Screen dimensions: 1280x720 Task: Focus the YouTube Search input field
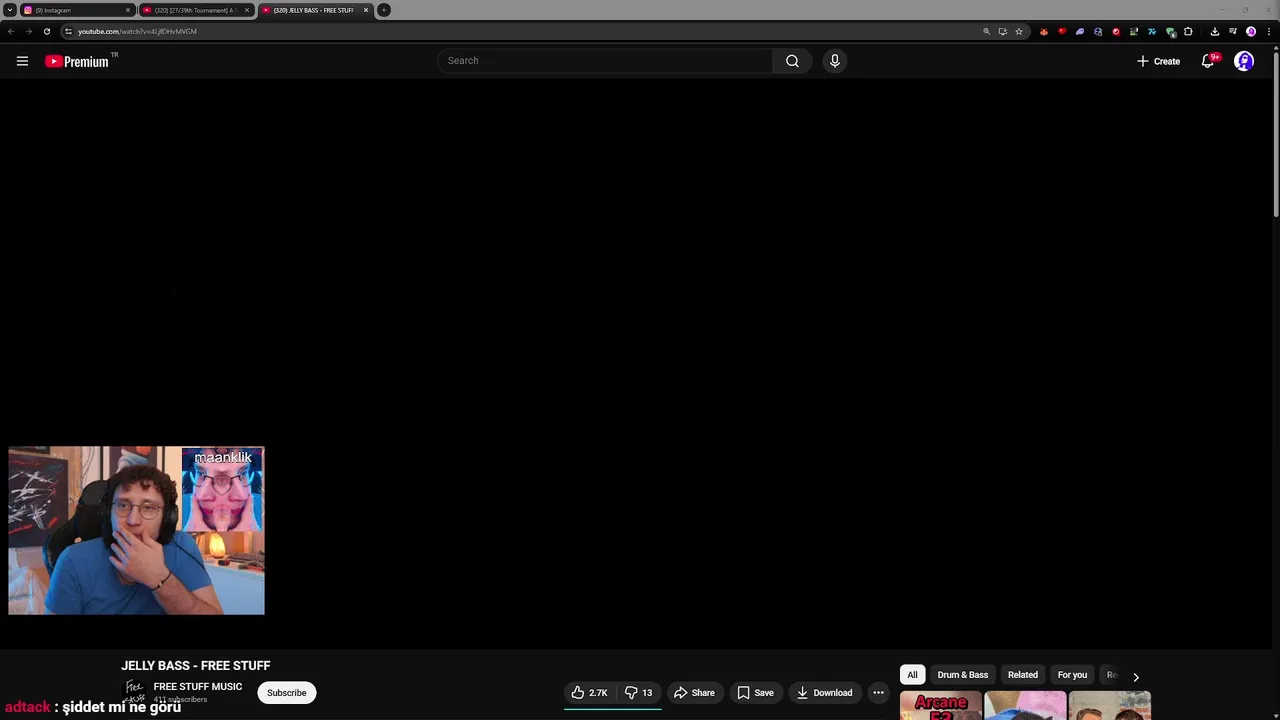click(605, 61)
